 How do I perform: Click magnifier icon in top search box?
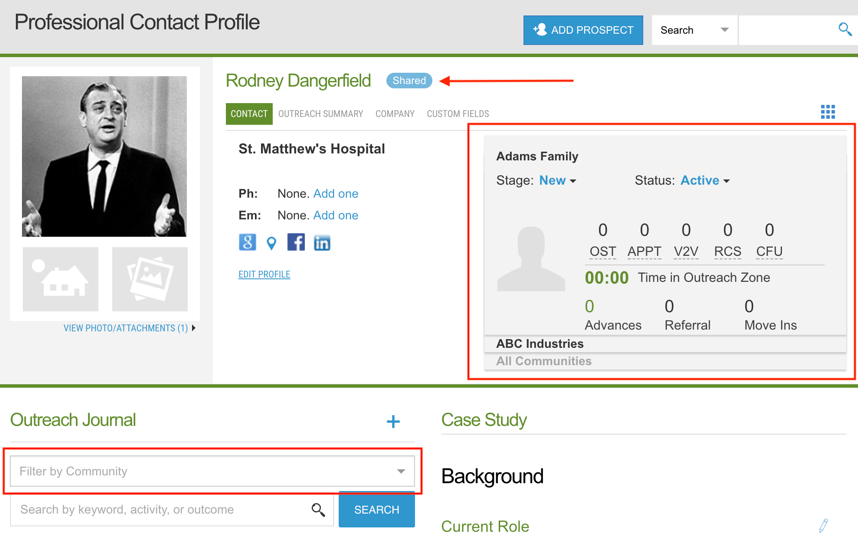click(845, 29)
